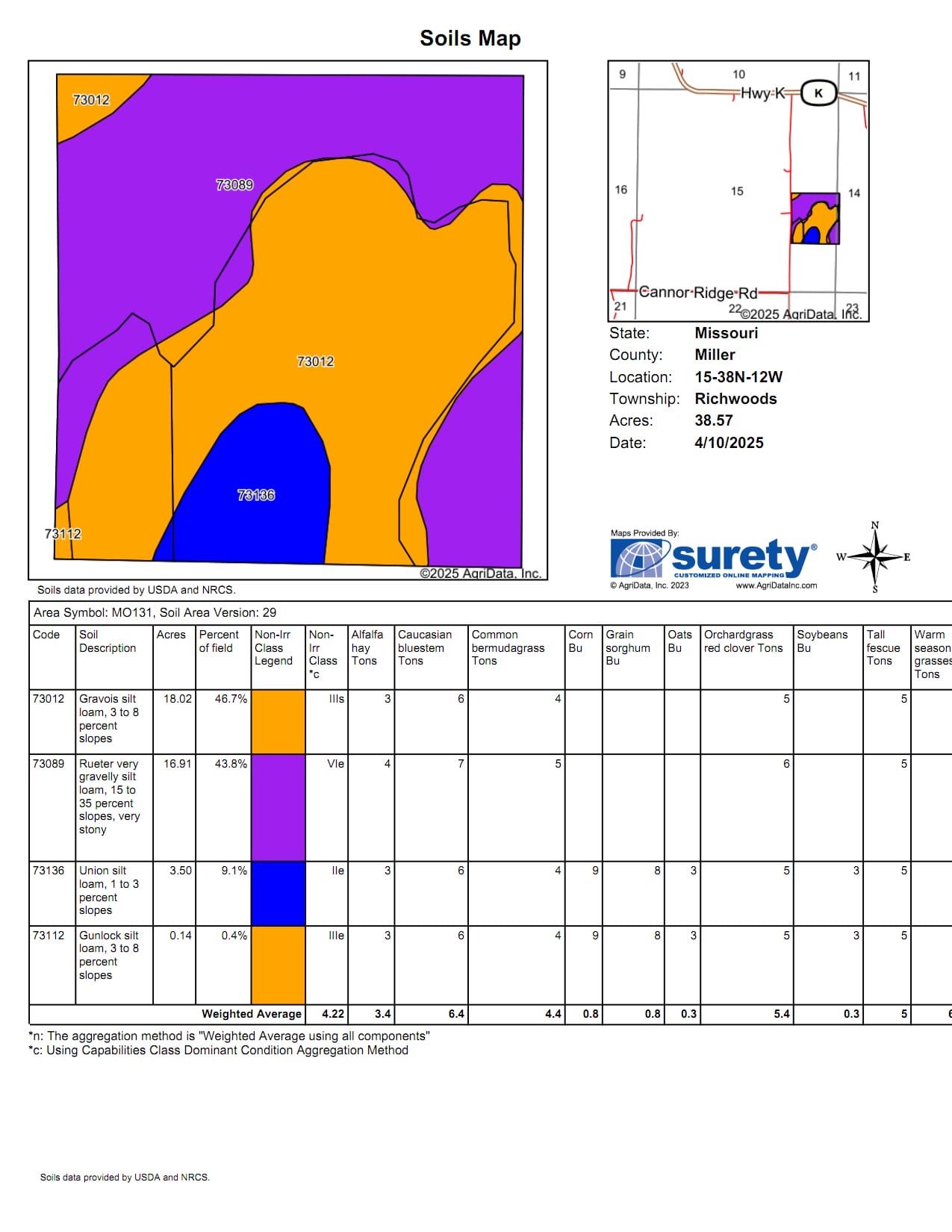Select the location value "15-38N-12W"
952x1232 pixels.
tap(738, 377)
